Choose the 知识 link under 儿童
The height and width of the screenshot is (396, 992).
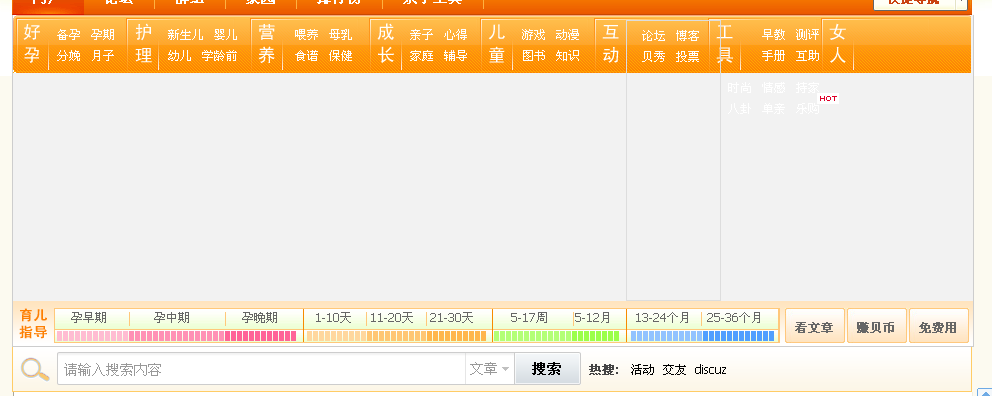click(x=567, y=56)
